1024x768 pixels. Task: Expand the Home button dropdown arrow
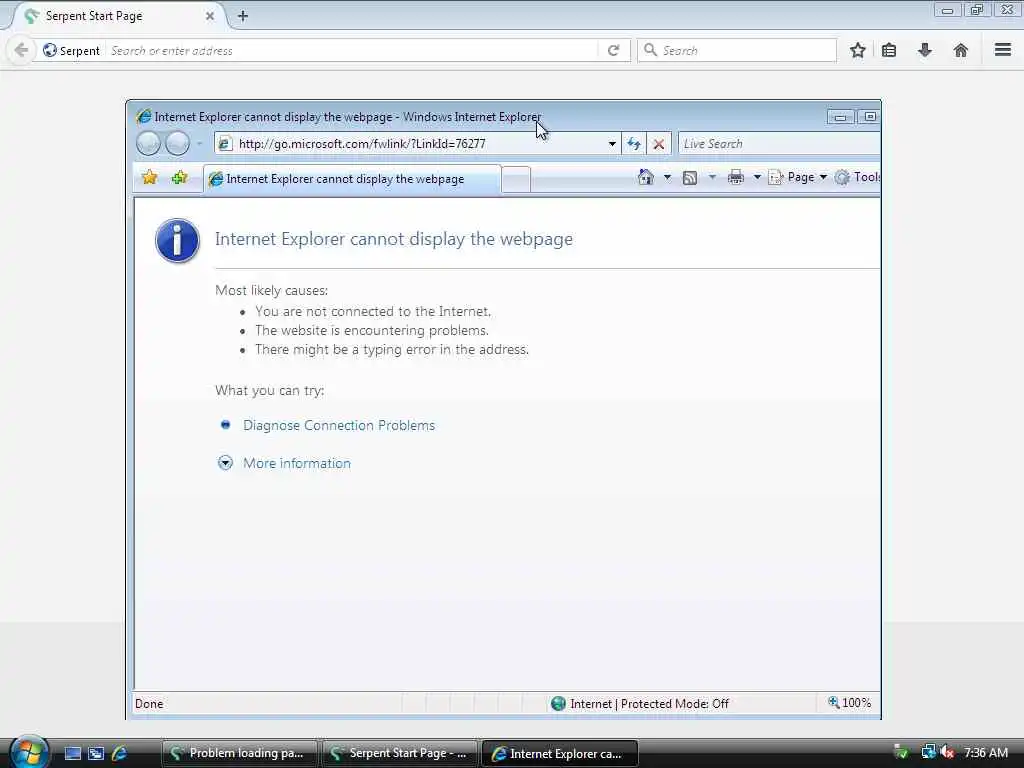[x=667, y=177]
